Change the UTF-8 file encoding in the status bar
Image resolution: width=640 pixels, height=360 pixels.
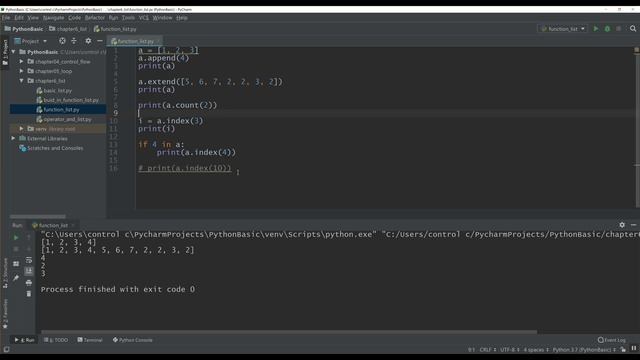click(x=510, y=350)
